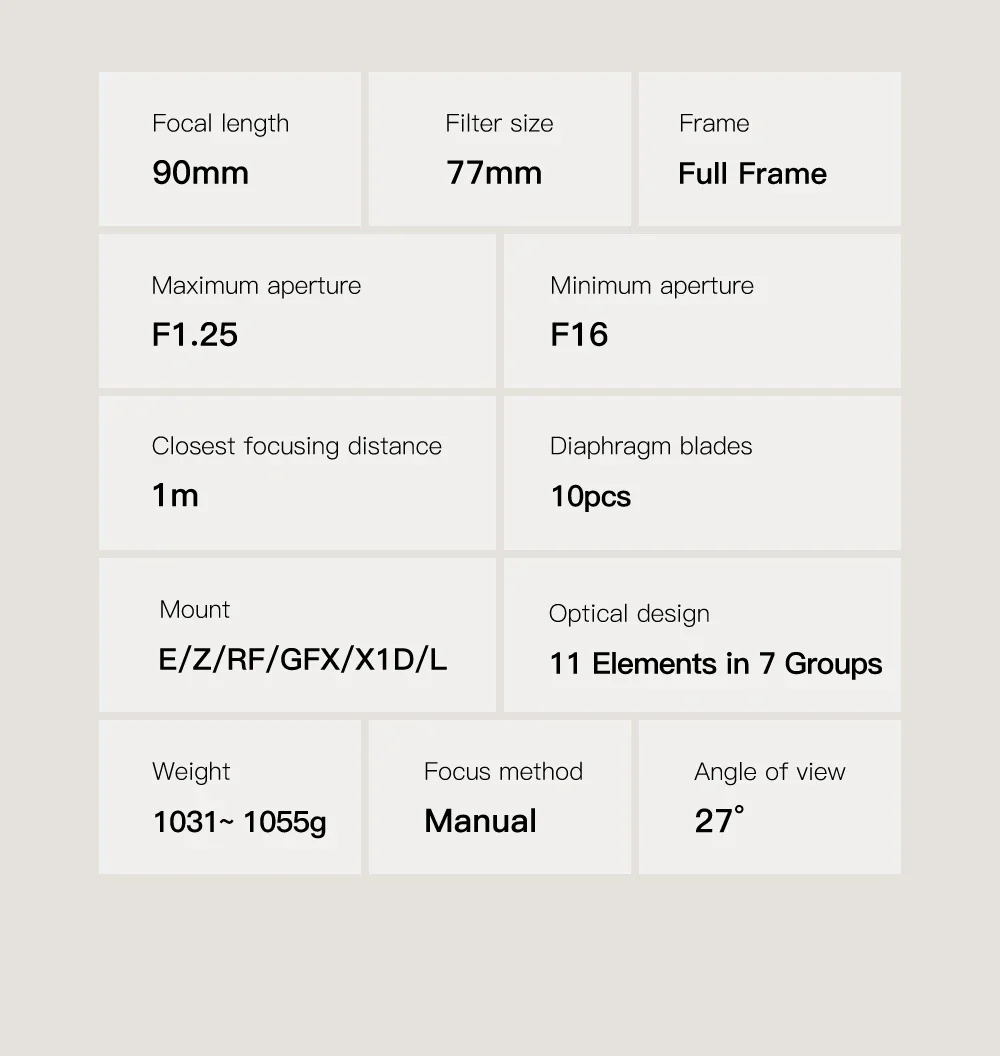Select the Maximum aperture card

297,311
